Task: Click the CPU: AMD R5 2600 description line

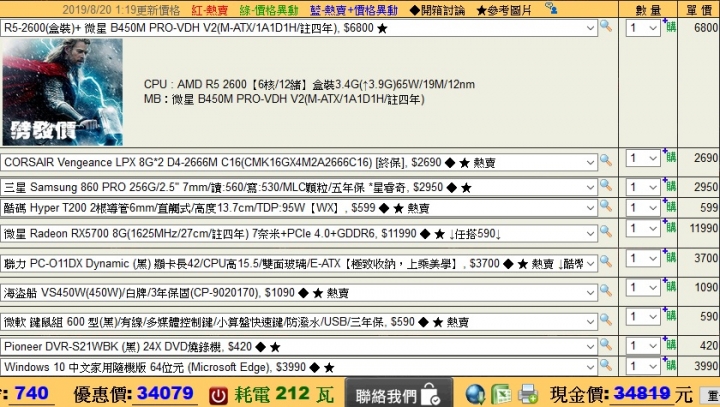Action: [309, 85]
